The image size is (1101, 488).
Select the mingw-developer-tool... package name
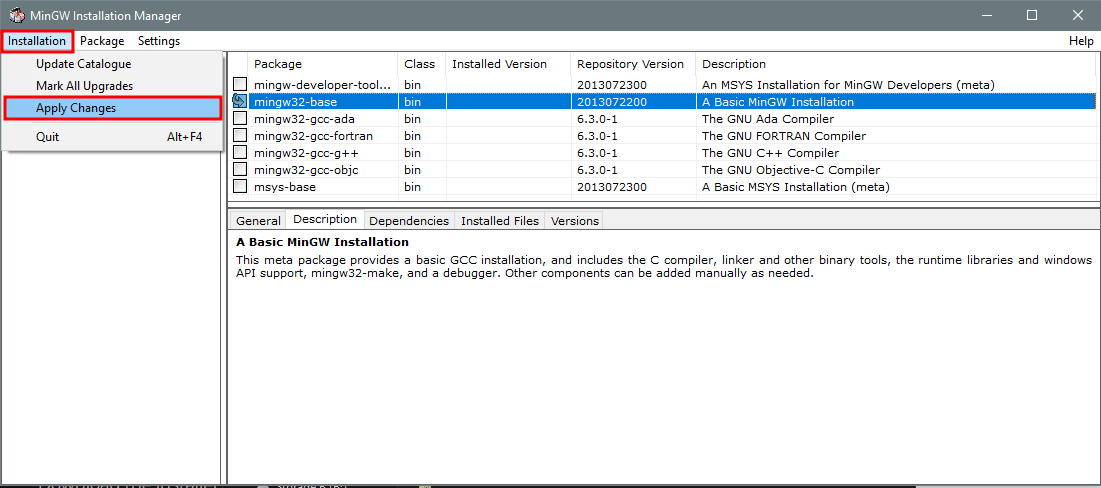[322, 85]
